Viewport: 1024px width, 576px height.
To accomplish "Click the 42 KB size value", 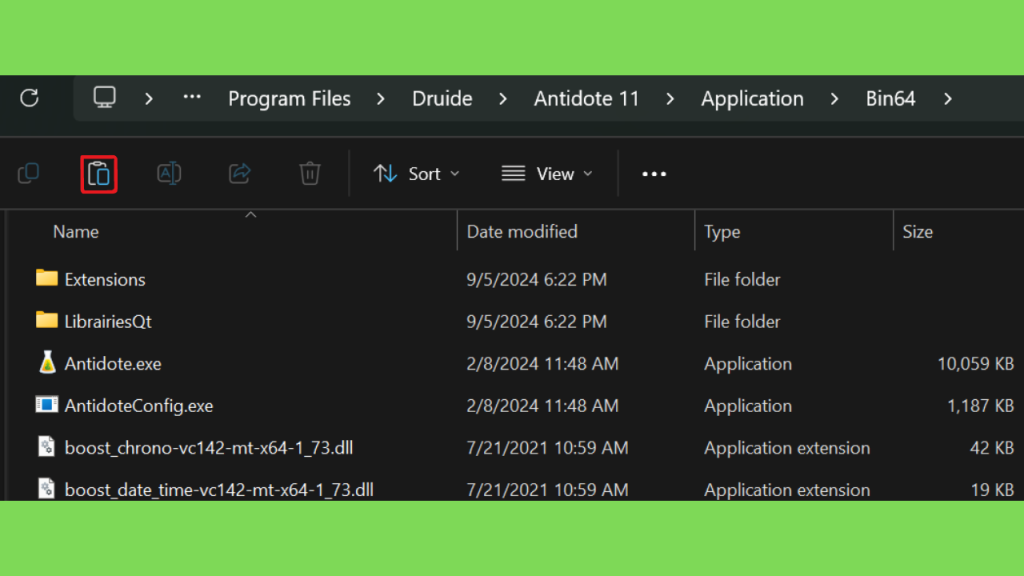I will tap(992, 448).
